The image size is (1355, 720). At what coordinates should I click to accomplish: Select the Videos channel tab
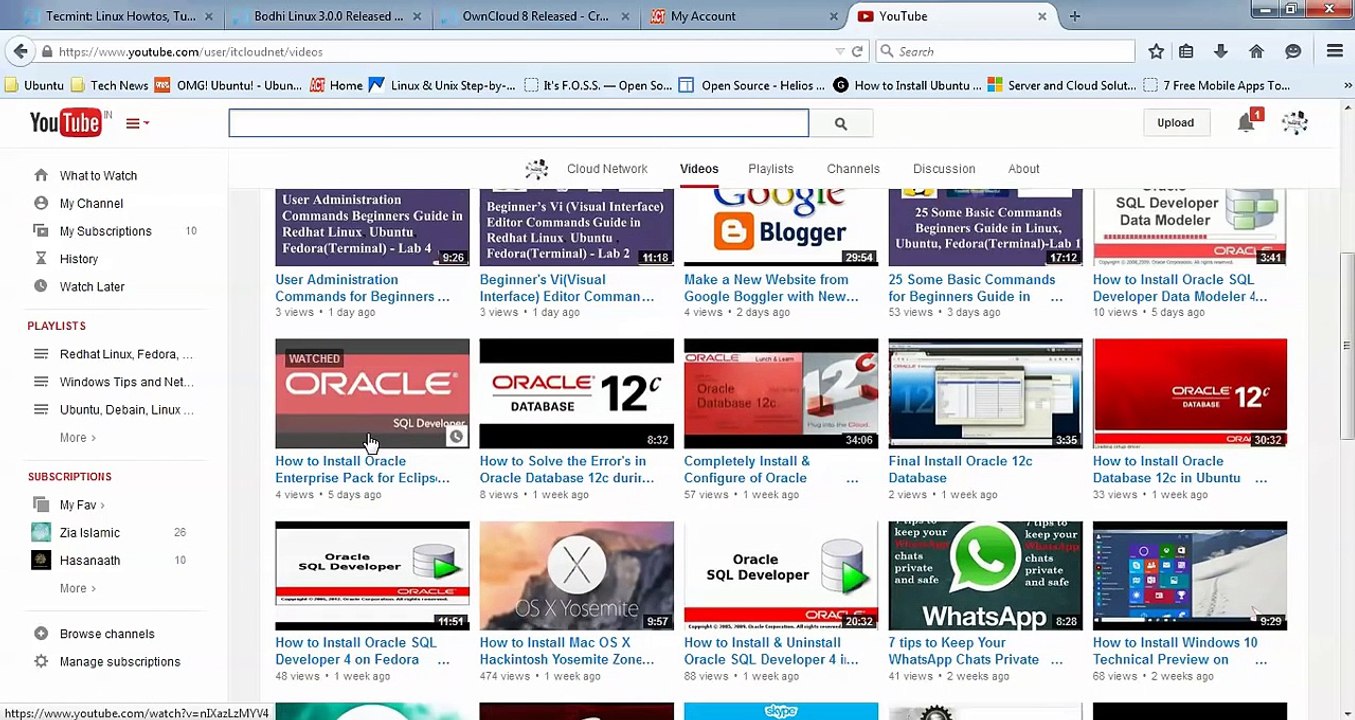point(699,169)
